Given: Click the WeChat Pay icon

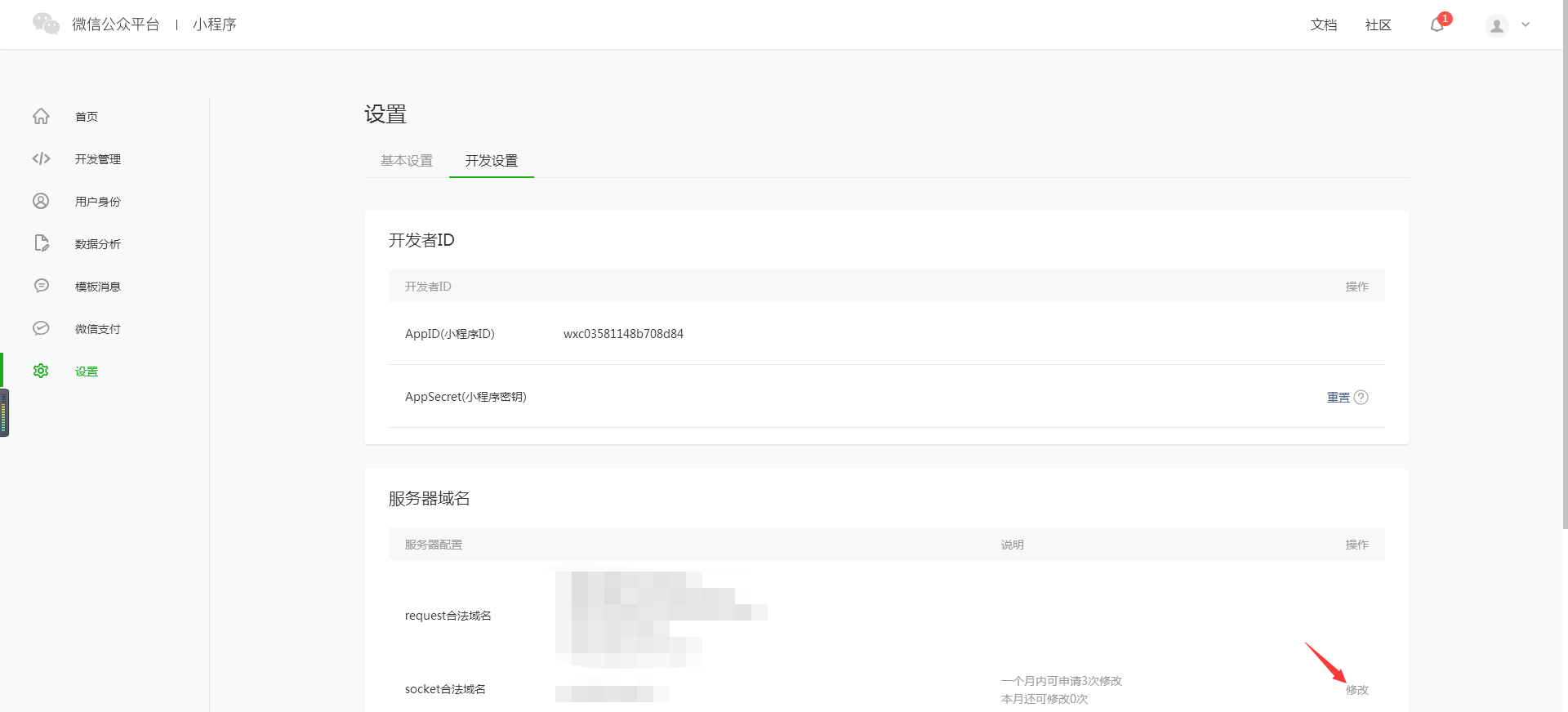Looking at the screenshot, I should 41,328.
